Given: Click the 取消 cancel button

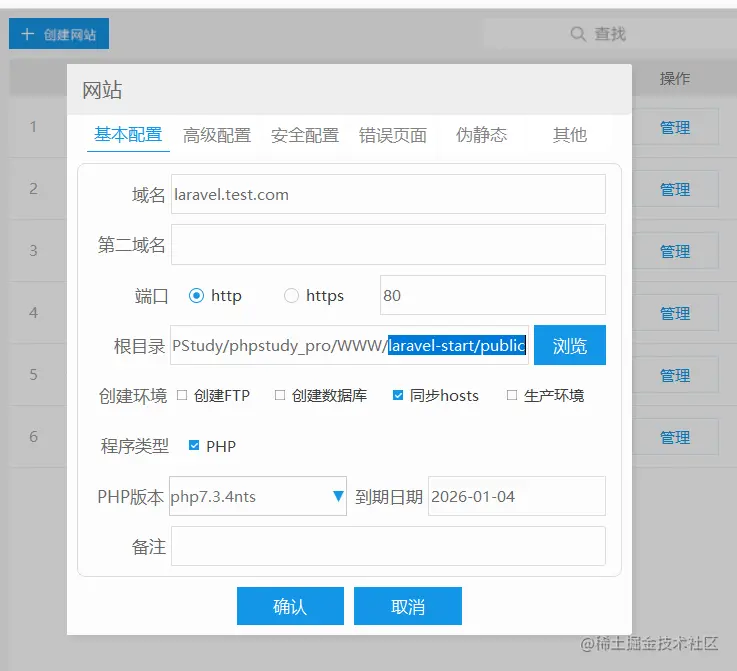Looking at the screenshot, I should click(x=408, y=606).
